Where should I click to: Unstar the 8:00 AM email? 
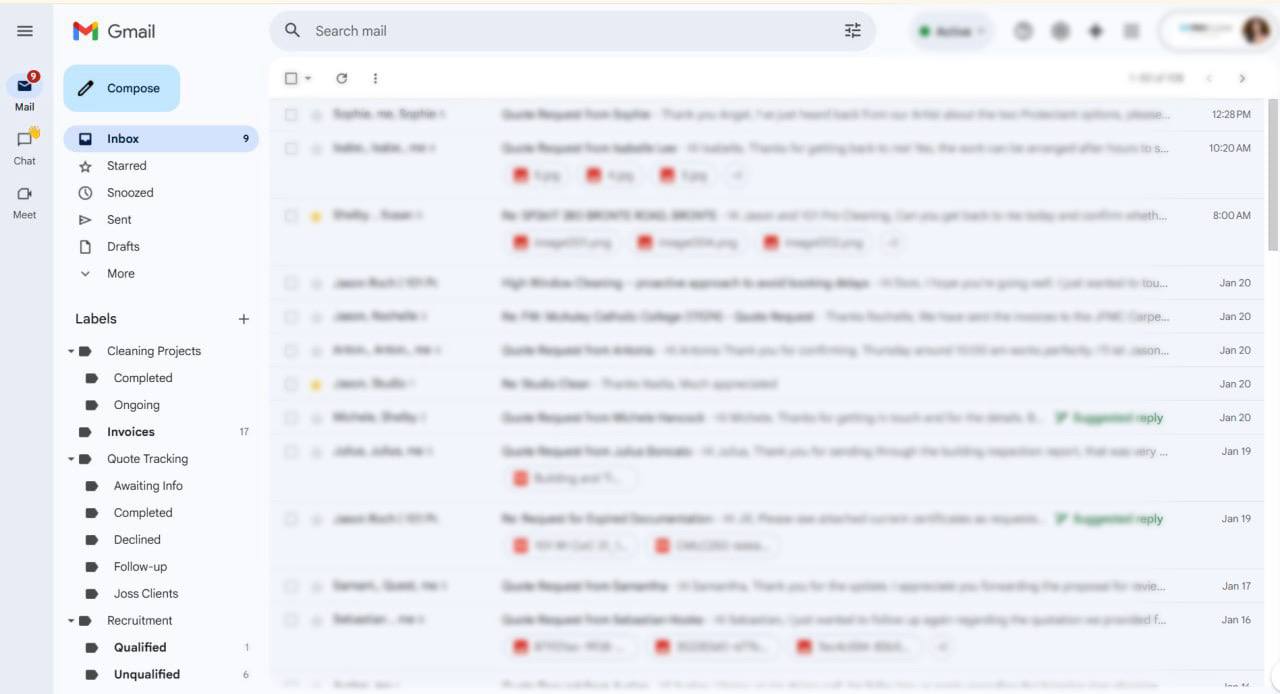point(316,216)
